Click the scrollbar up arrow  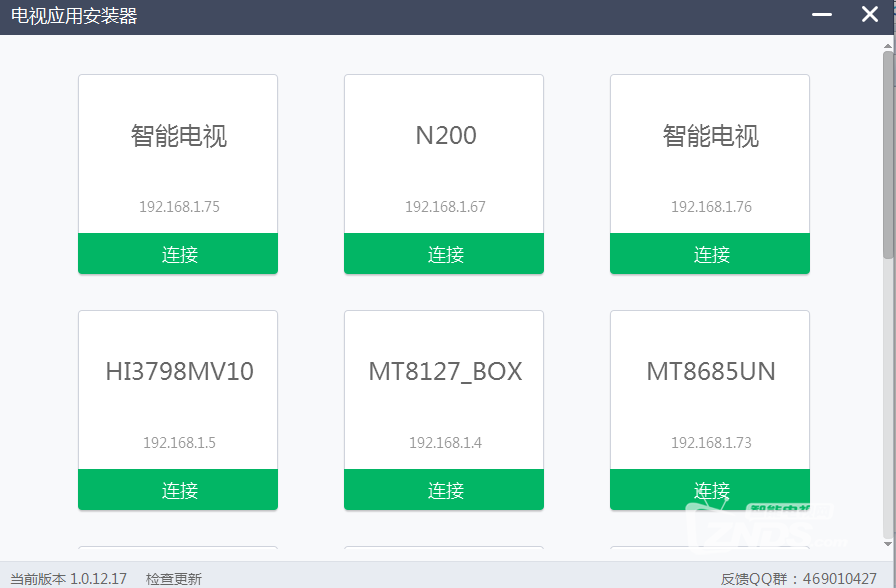(x=889, y=46)
